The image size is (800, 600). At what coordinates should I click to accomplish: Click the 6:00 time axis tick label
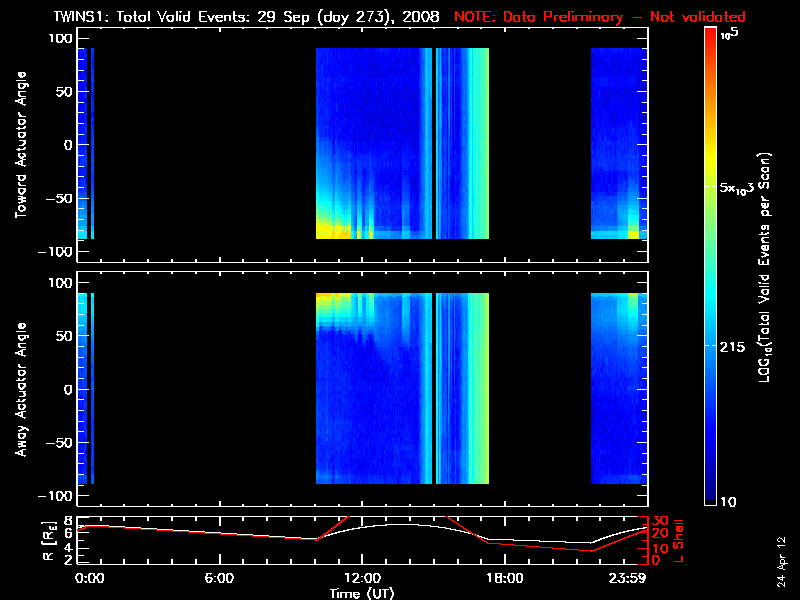pos(219,578)
